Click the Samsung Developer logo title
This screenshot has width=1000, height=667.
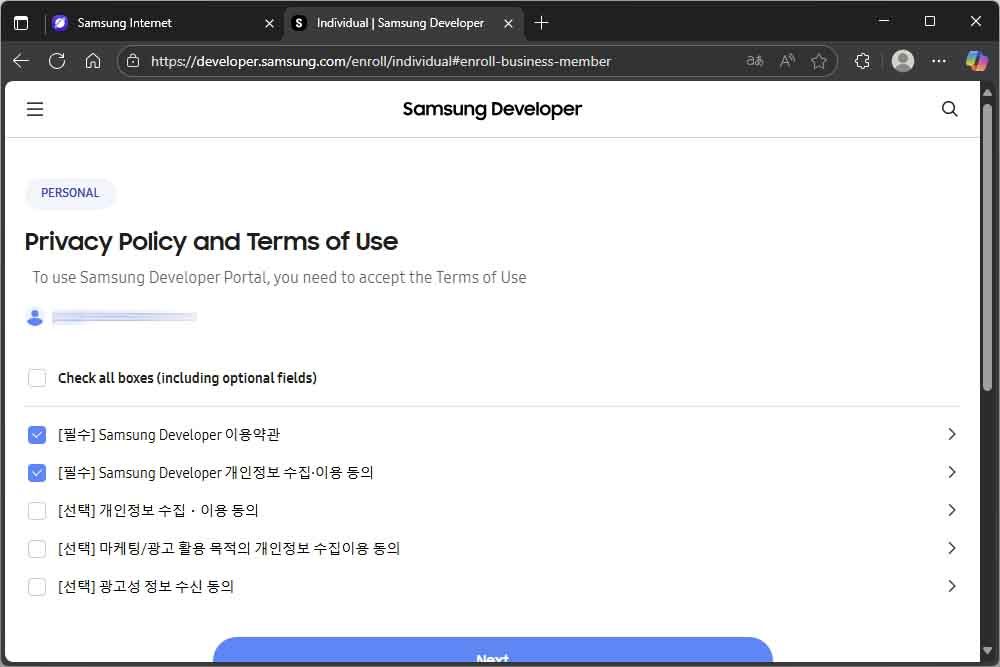click(492, 109)
